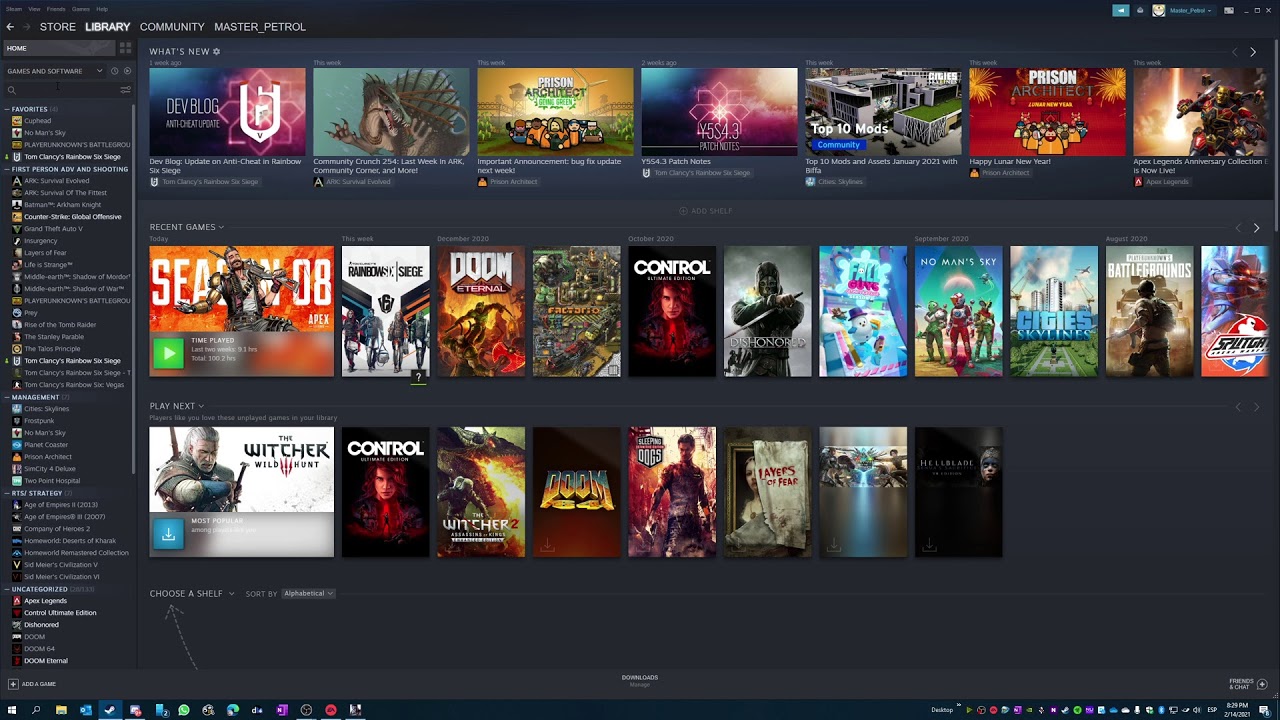Image resolution: width=1280 pixels, height=720 pixels.
Task: Select Prison Architect in sidebar
Action: pos(48,457)
